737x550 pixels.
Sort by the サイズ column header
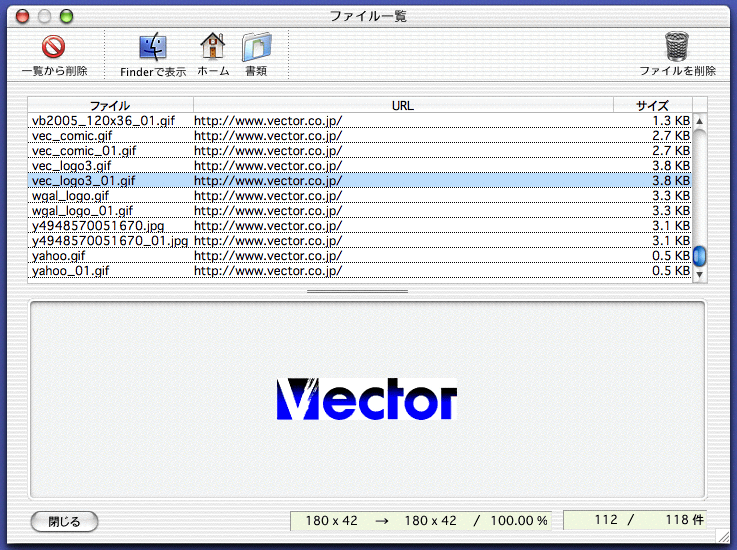click(x=652, y=105)
